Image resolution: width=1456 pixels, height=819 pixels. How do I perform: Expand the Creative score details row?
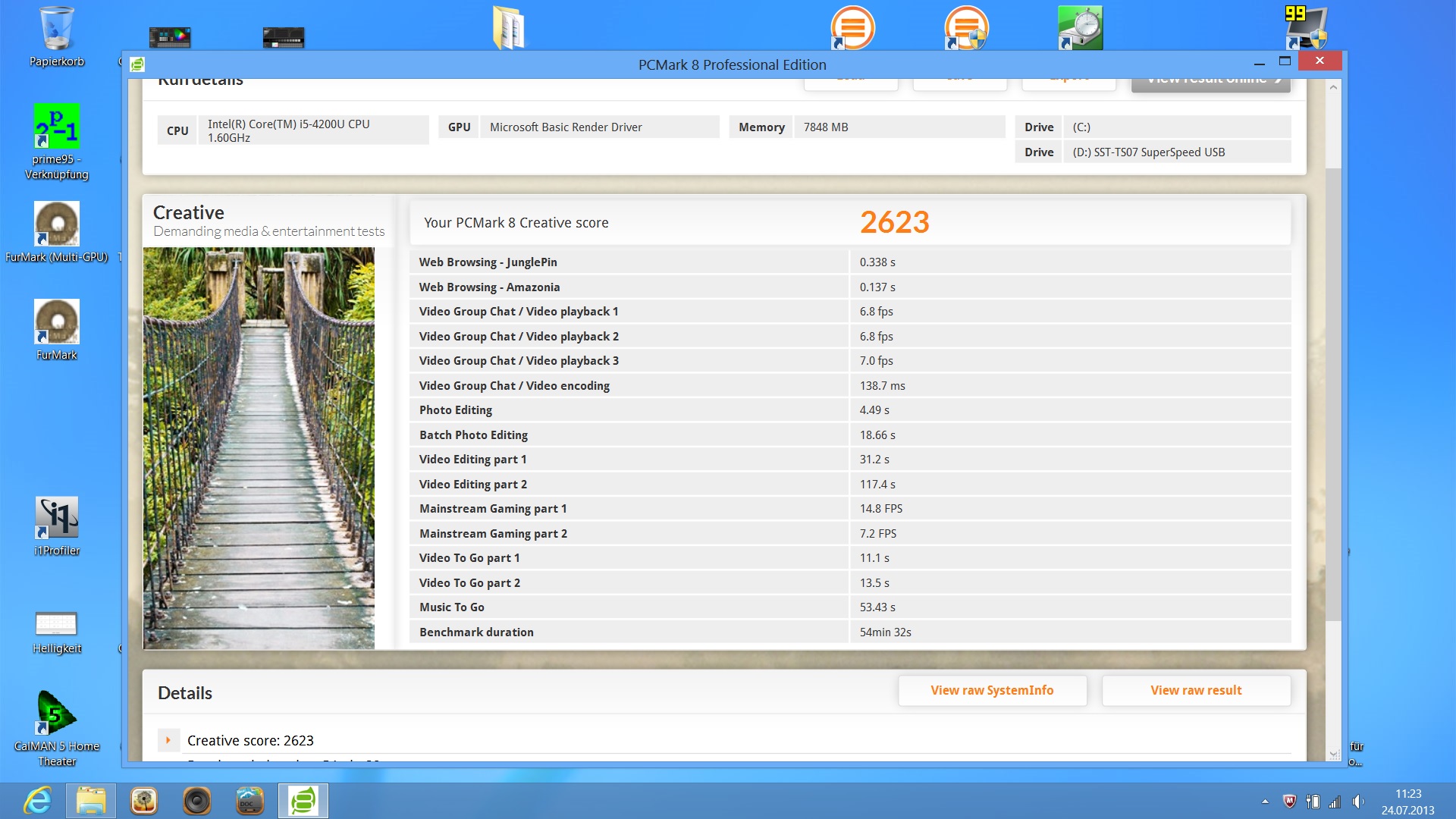tap(168, 740)
